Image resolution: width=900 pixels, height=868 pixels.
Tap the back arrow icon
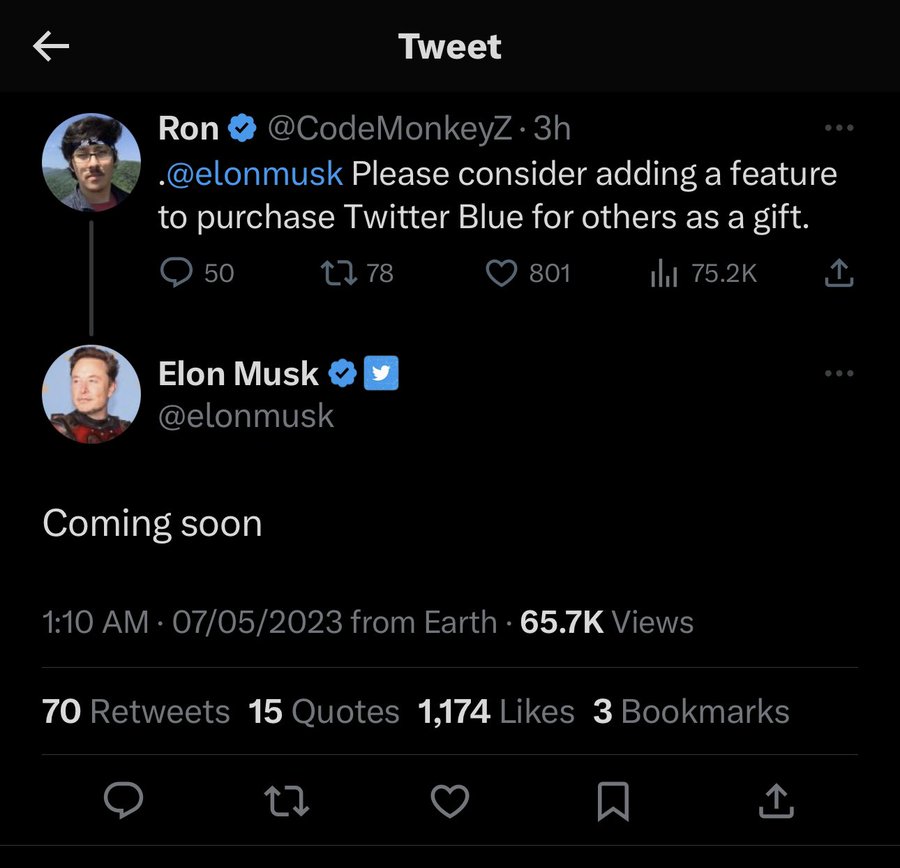(x=50, y=47)
